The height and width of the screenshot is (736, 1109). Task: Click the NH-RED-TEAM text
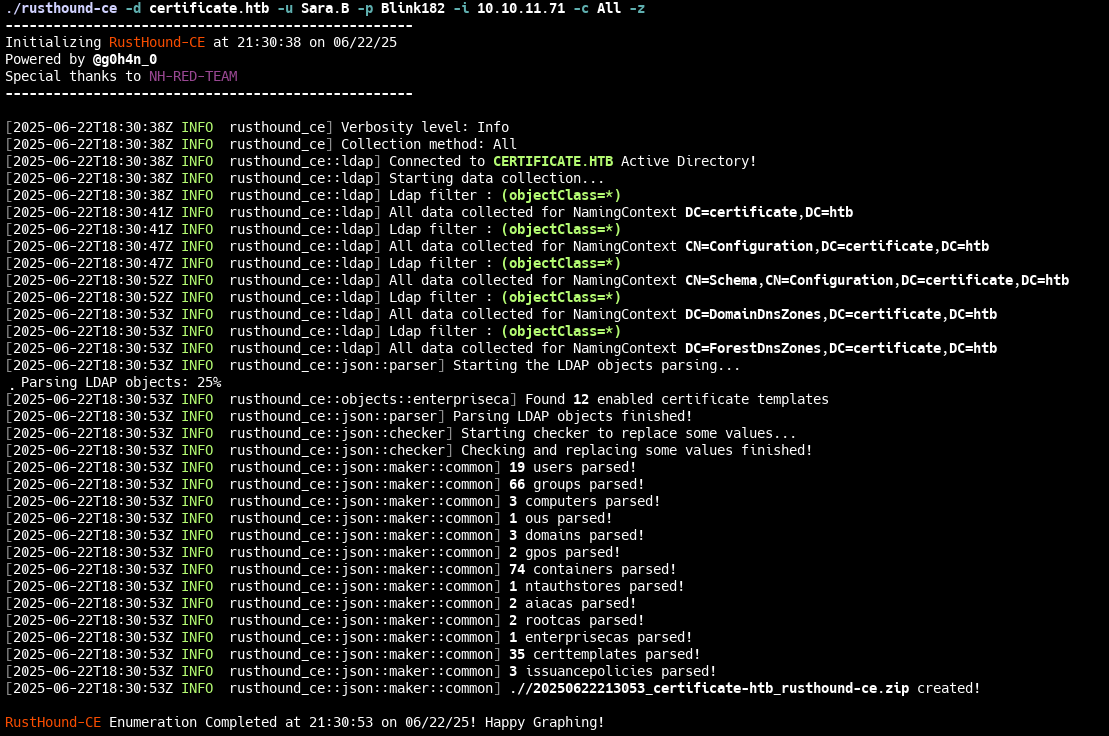pyautogui.click(x=193, y=76)
